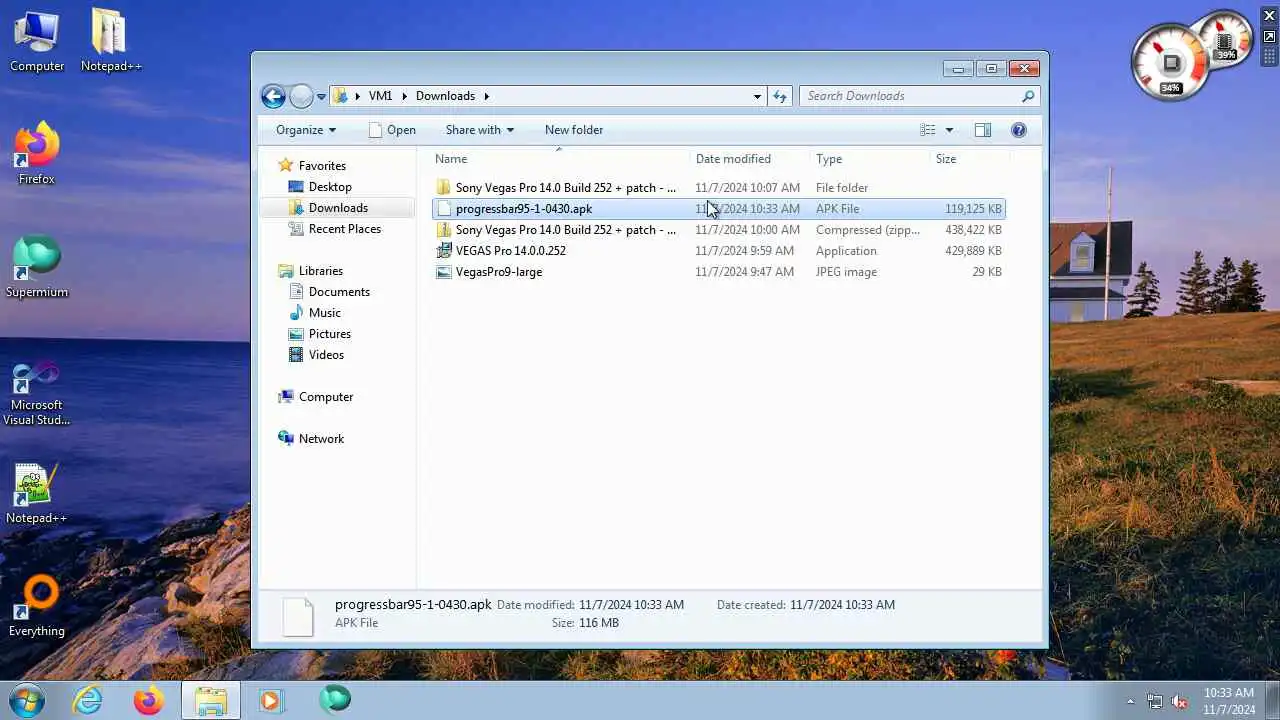
Task: Select the Sony Vegas Pro compressed zip file
Action: click(719, 230)
